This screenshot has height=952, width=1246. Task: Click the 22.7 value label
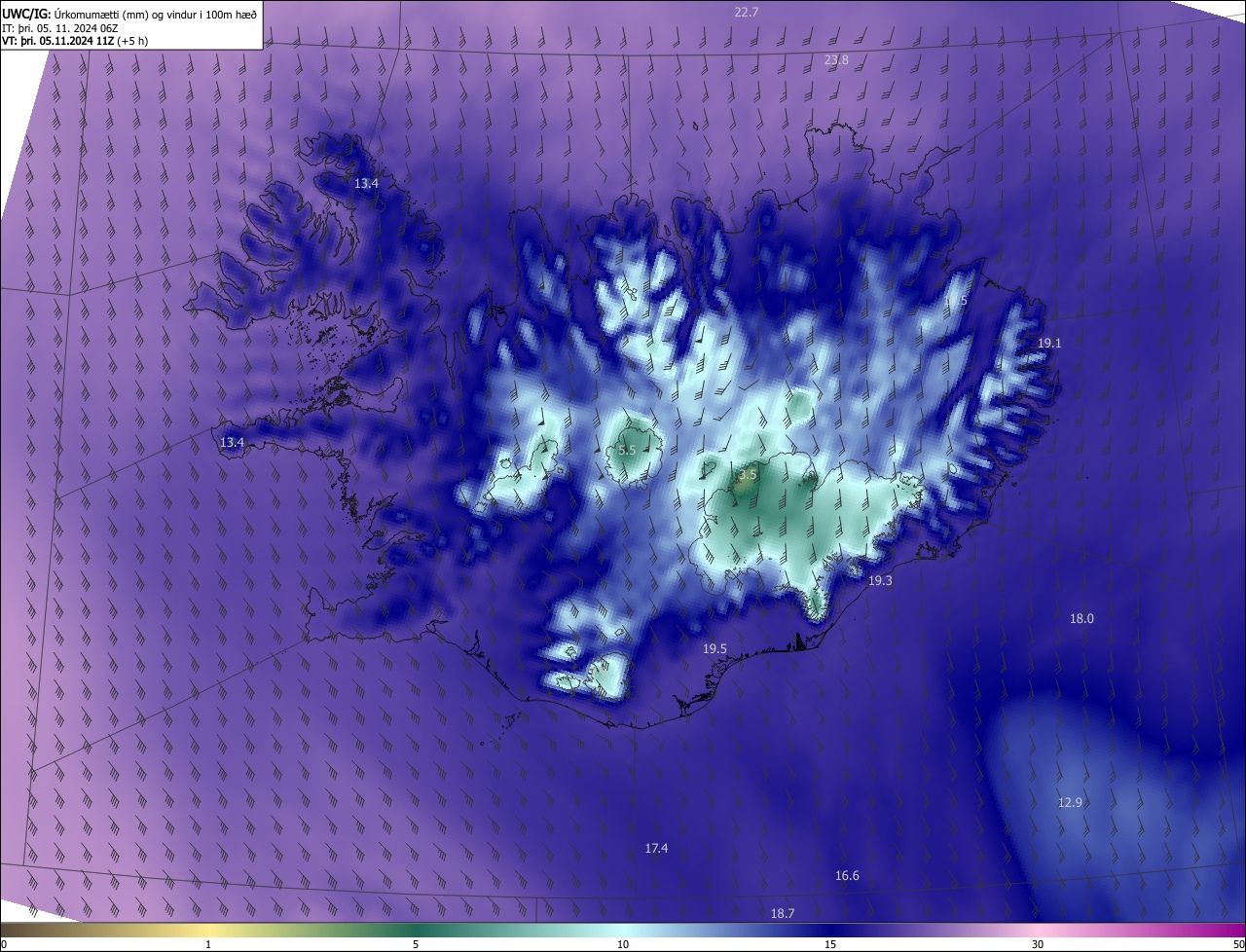point(747,12)
